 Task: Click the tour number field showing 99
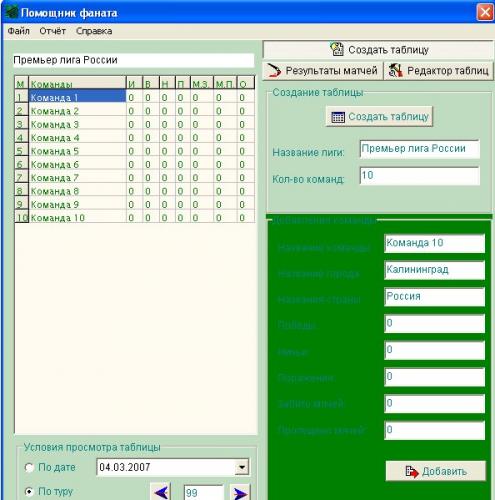point(204,493)
